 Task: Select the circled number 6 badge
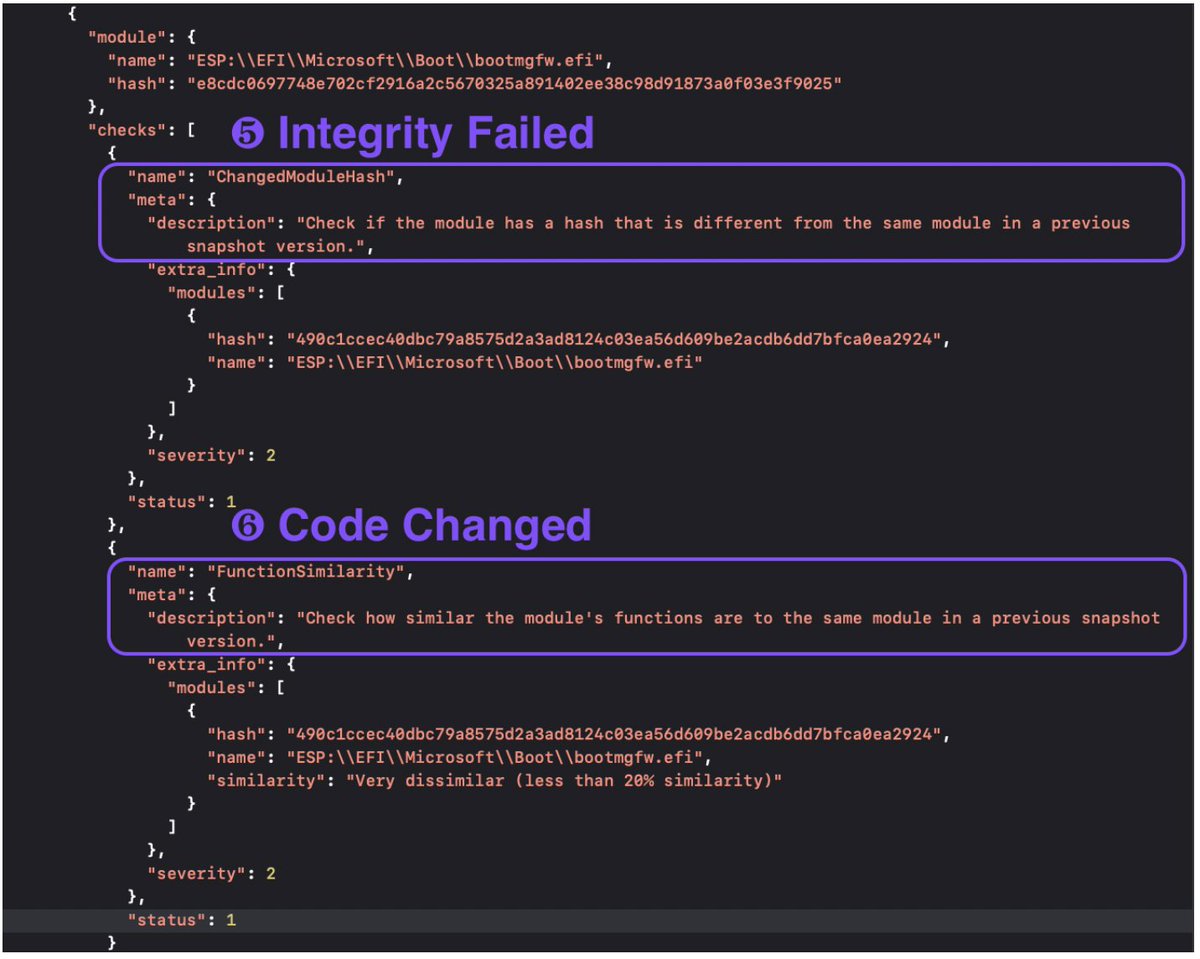[250, 526]
